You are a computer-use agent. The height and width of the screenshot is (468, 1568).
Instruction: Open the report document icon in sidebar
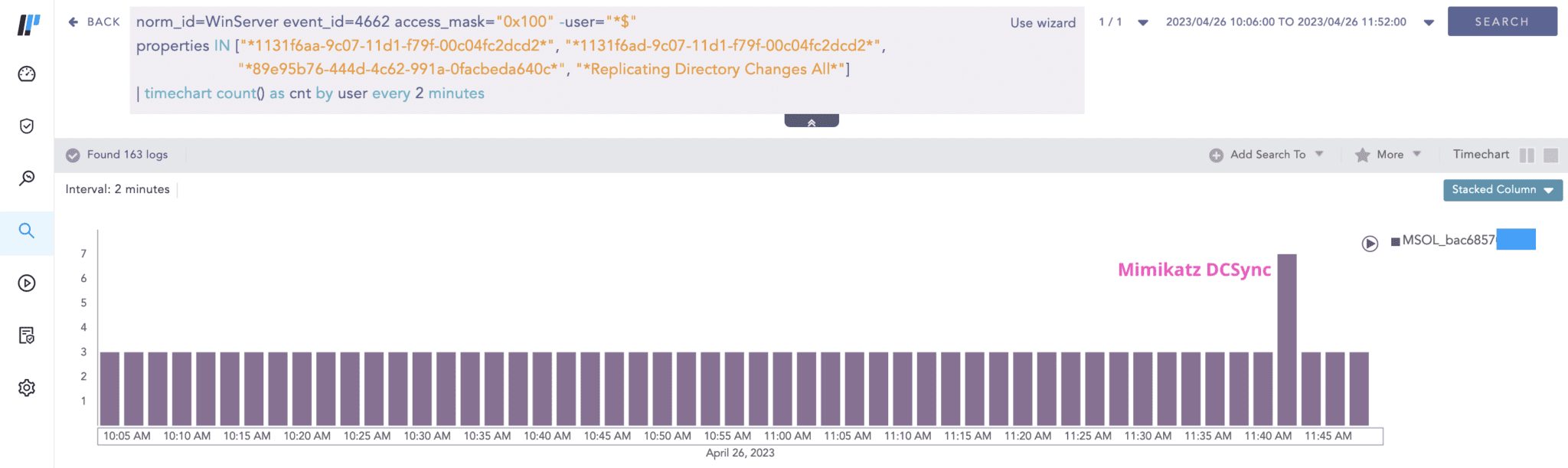(27, 335)
